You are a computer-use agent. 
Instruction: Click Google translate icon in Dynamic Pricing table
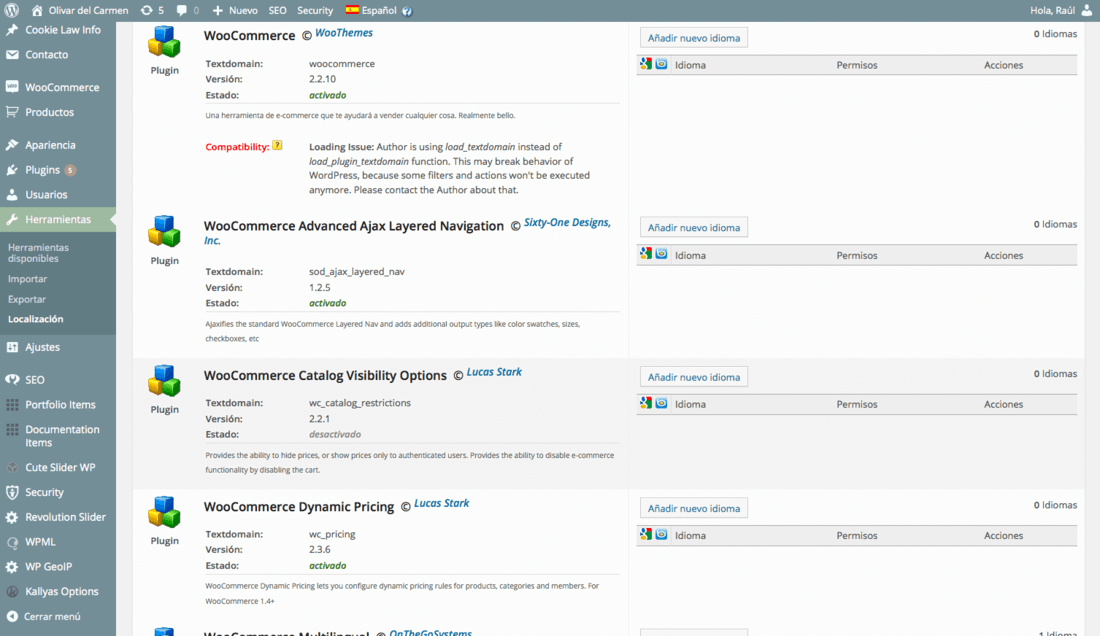[646, 534]
